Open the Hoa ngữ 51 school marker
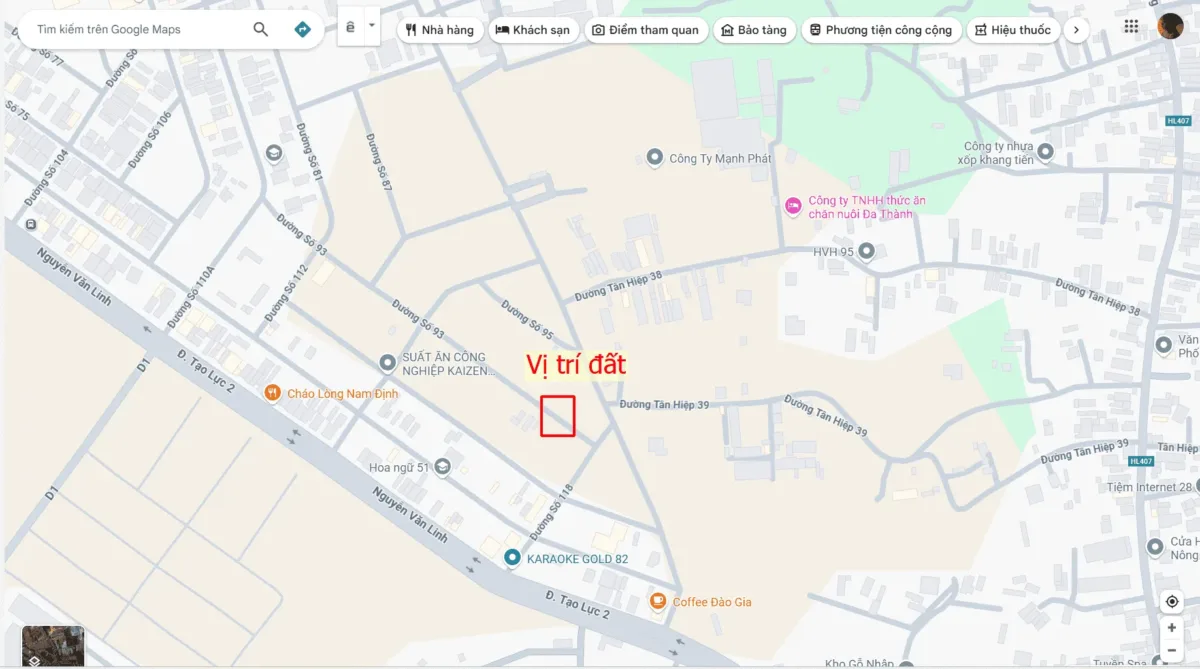 (x=443, y=467)
